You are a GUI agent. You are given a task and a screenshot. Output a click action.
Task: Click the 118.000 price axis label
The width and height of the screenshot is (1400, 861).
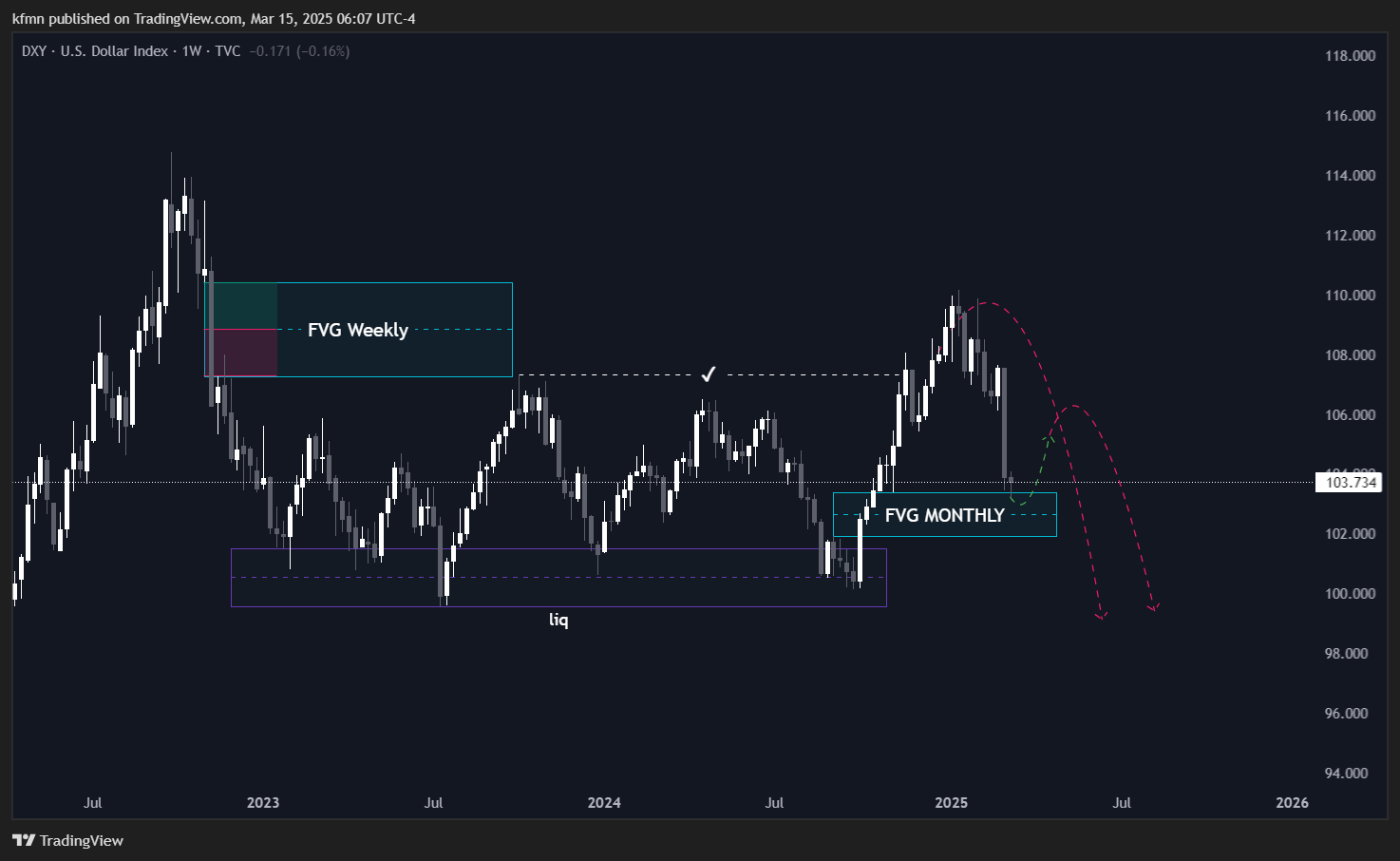pos(1350,56)
